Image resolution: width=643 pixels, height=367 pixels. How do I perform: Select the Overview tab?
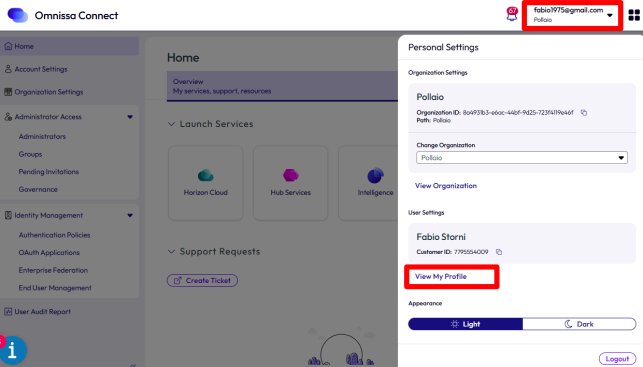(x=282, y=86)
